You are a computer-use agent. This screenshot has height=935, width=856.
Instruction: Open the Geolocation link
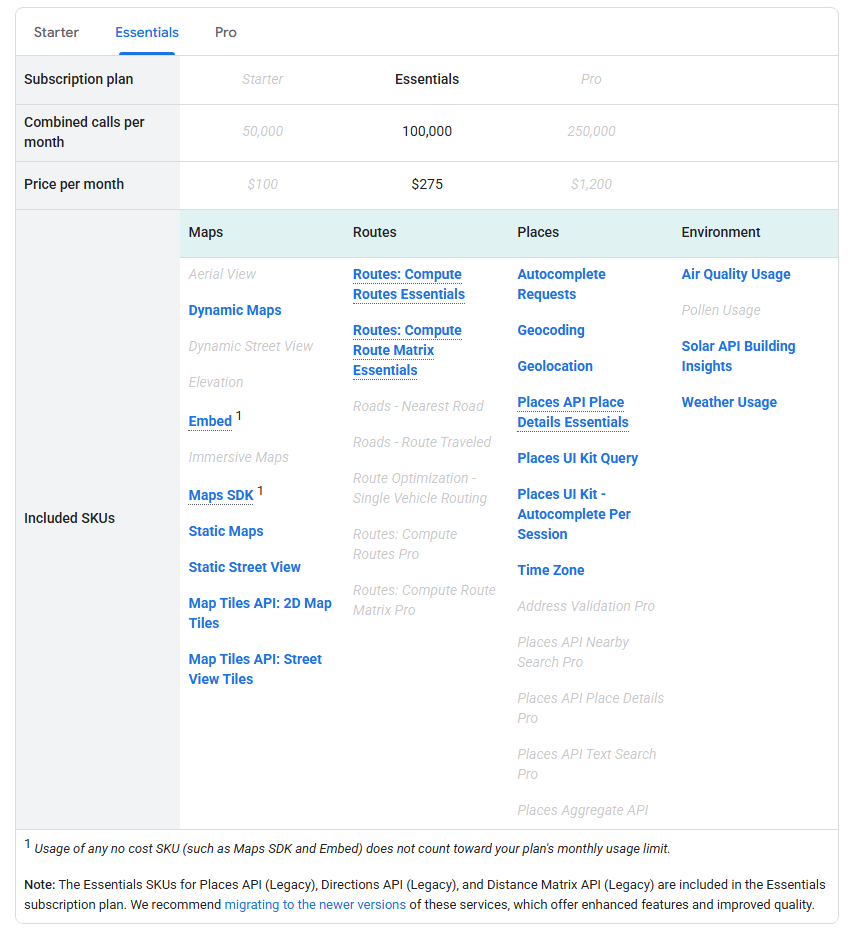555,366
